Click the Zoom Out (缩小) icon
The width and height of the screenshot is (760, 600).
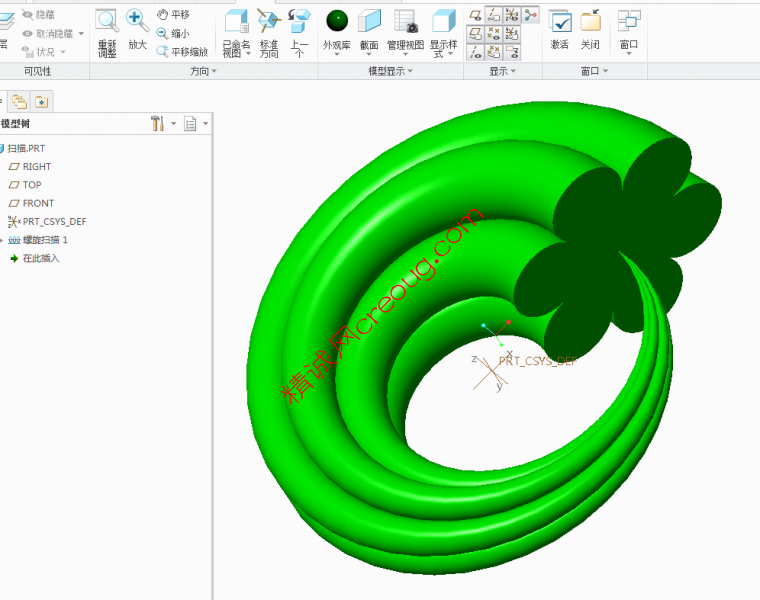coord(172,33)
